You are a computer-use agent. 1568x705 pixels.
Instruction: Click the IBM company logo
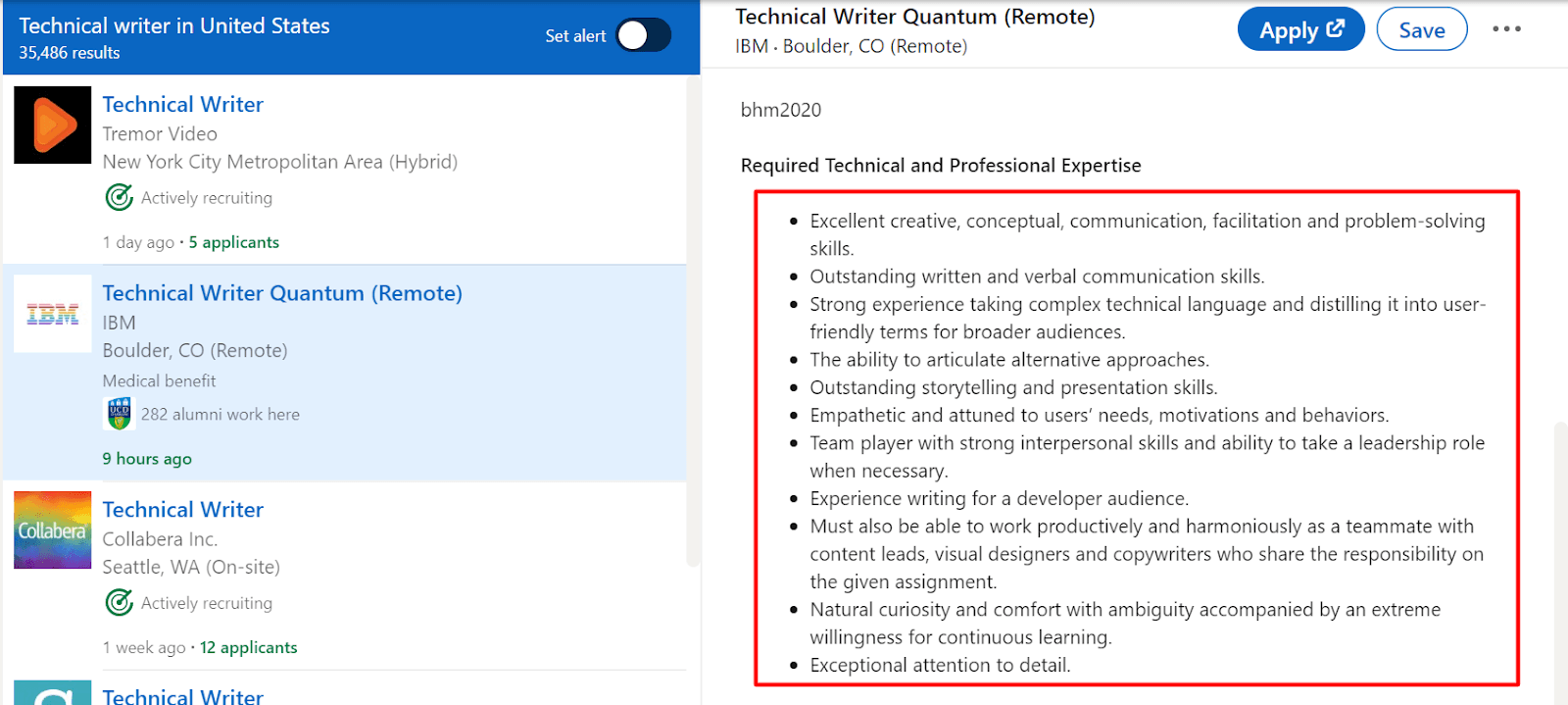tap(53, 315)
